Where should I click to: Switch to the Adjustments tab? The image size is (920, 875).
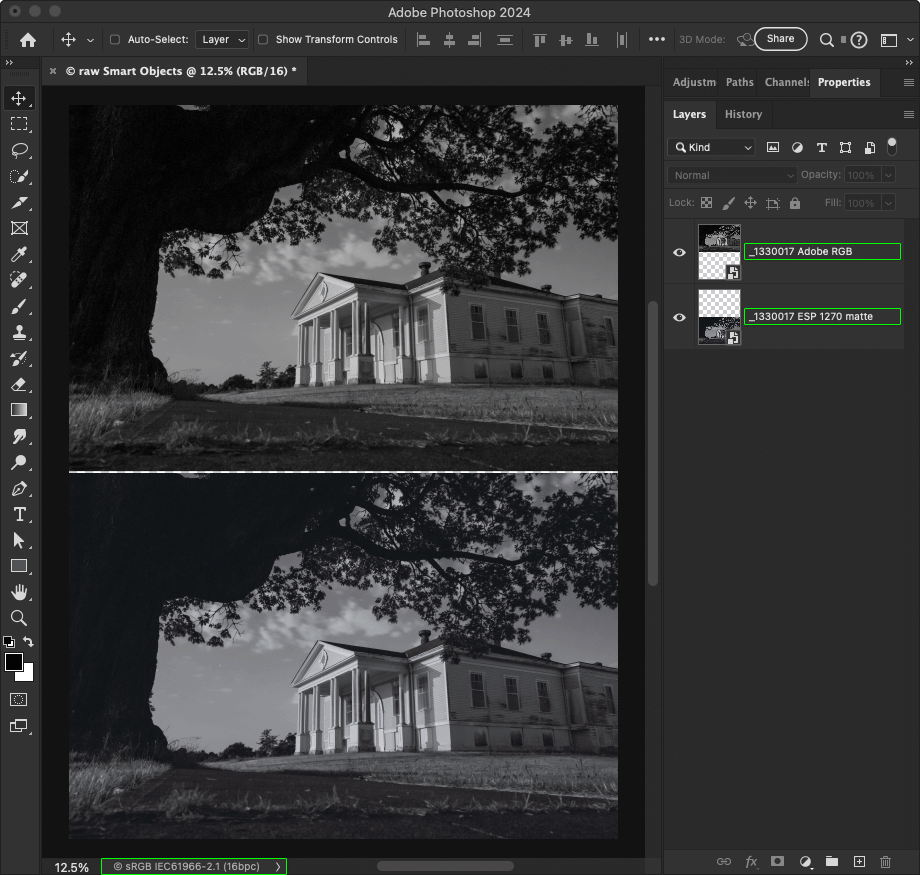coord(694,82)
